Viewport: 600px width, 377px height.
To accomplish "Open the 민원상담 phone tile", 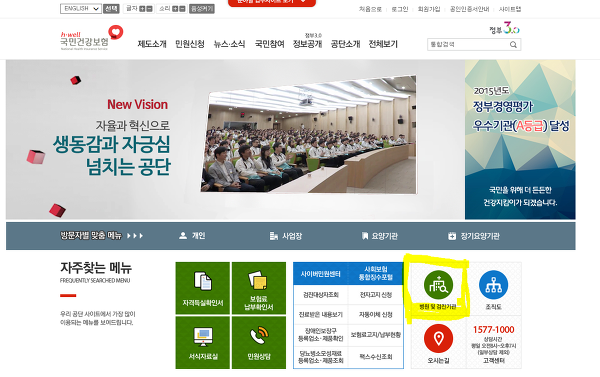I will tap(259, 343).
